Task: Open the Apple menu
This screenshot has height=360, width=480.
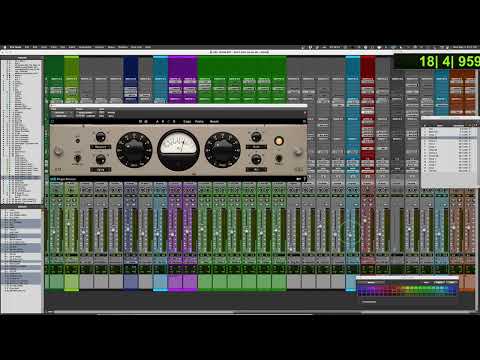Action: pos(5,47)
